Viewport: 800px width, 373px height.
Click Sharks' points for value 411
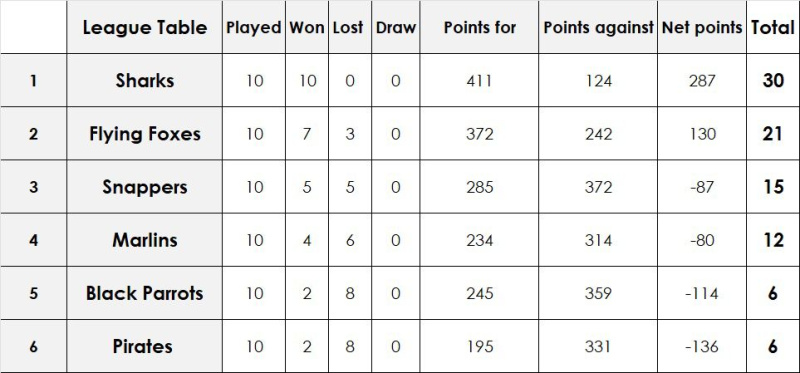(x=479, y=80)
